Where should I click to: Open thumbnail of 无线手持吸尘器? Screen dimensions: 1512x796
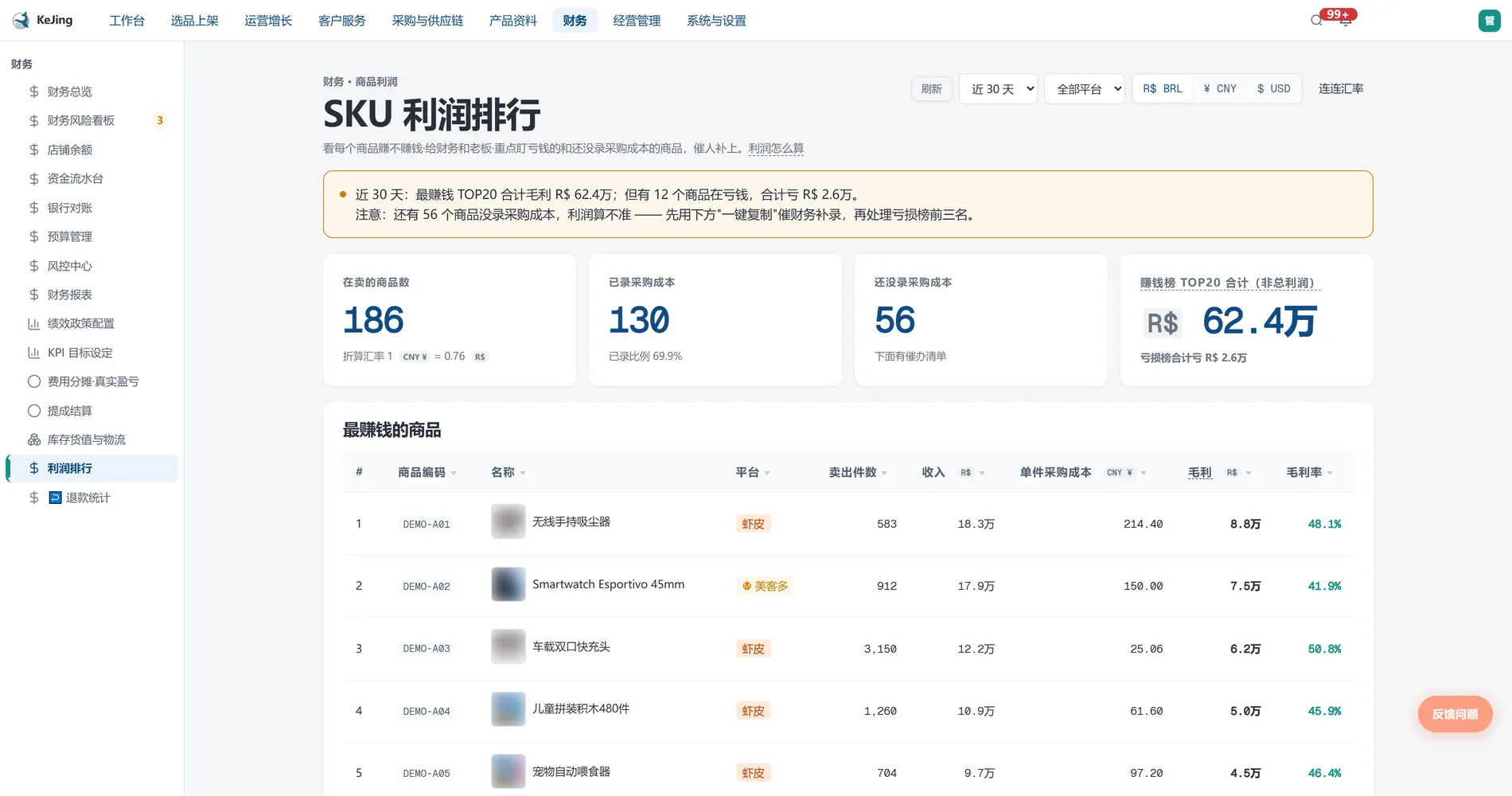coord(509,522)
